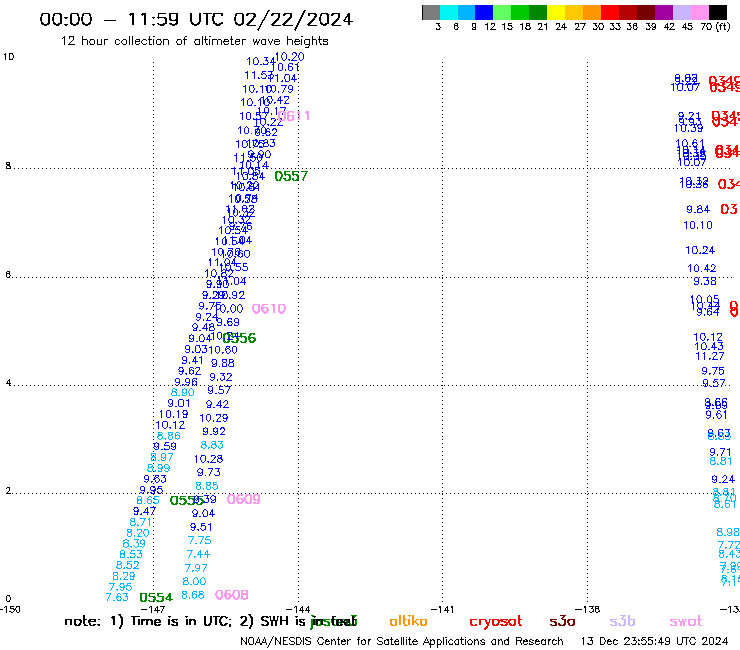Click the wave height value 9.51
740x650 pixels.
pos(201,527)
